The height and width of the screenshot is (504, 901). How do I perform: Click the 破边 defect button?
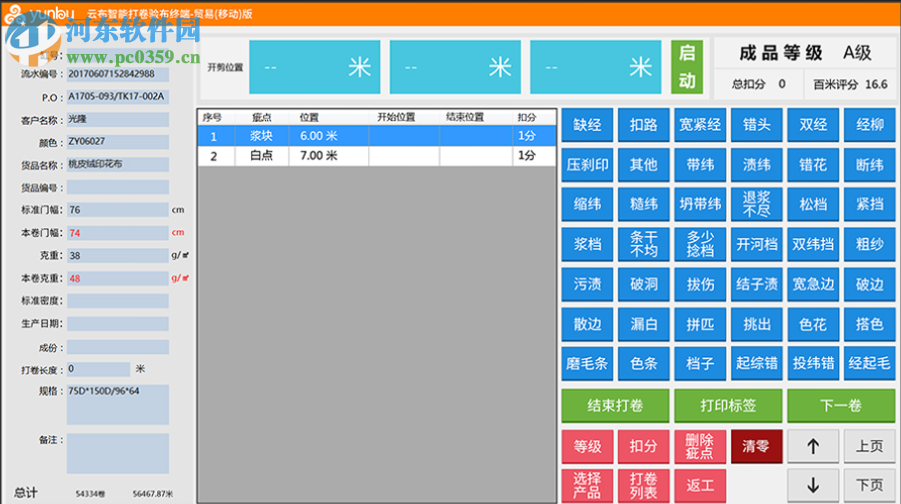(x=869, y=284)
